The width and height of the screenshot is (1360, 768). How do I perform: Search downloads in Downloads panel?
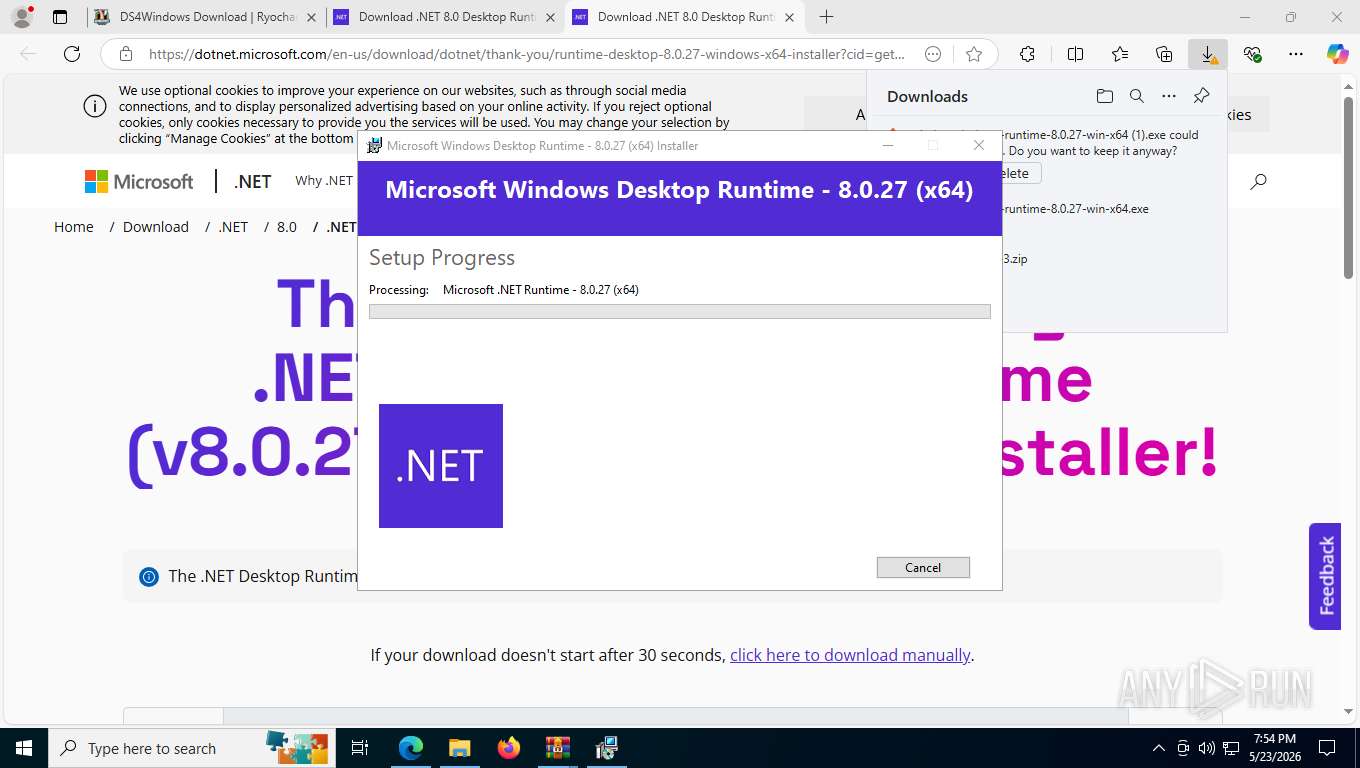pyautogui.click(x=1136, y=96)
